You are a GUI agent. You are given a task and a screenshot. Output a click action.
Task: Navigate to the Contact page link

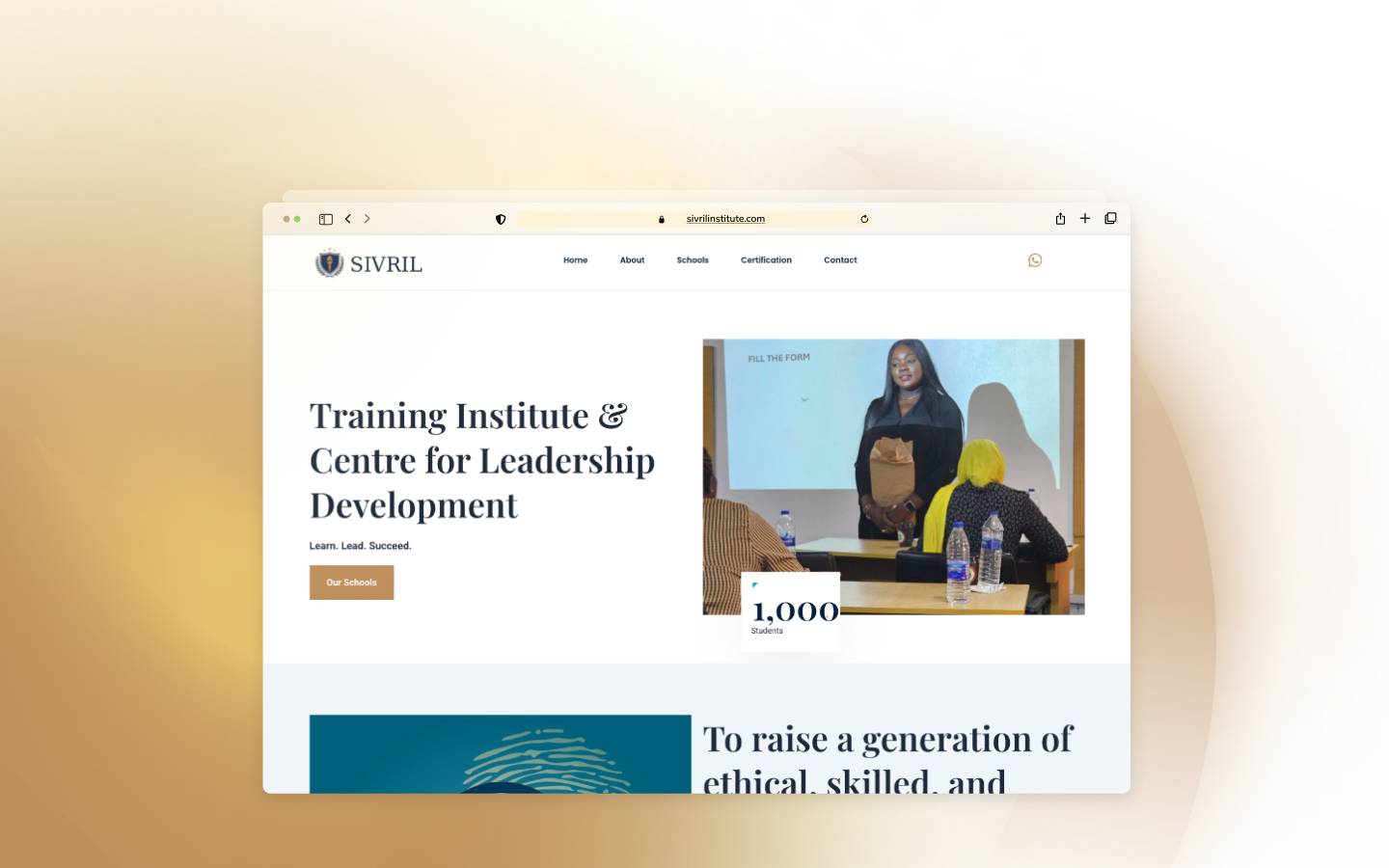840,260
